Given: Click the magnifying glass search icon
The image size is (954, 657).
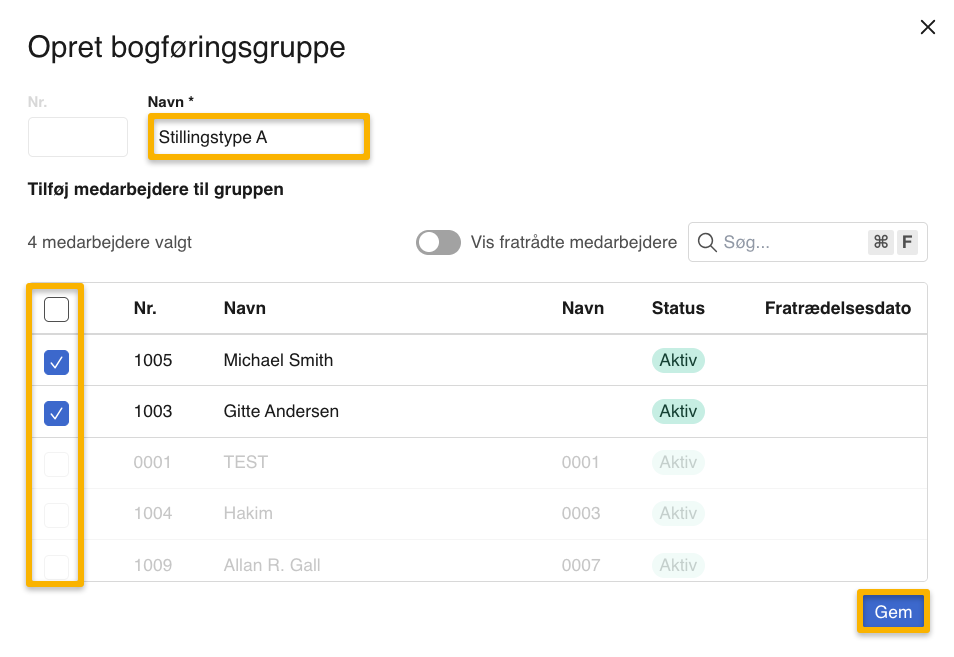Looking at the screenshot, I should click(707, 242).
